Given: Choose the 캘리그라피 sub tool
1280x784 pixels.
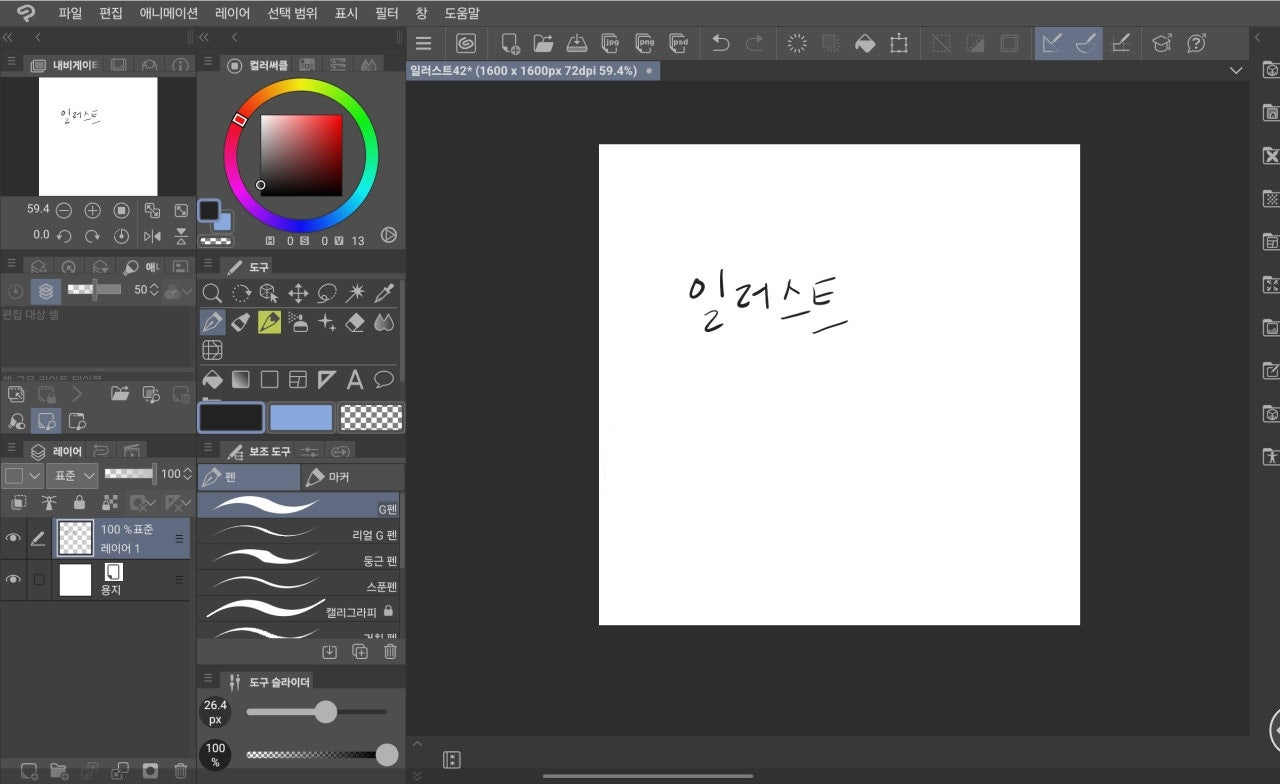Looking at the screenshot, I should [298, 610].
